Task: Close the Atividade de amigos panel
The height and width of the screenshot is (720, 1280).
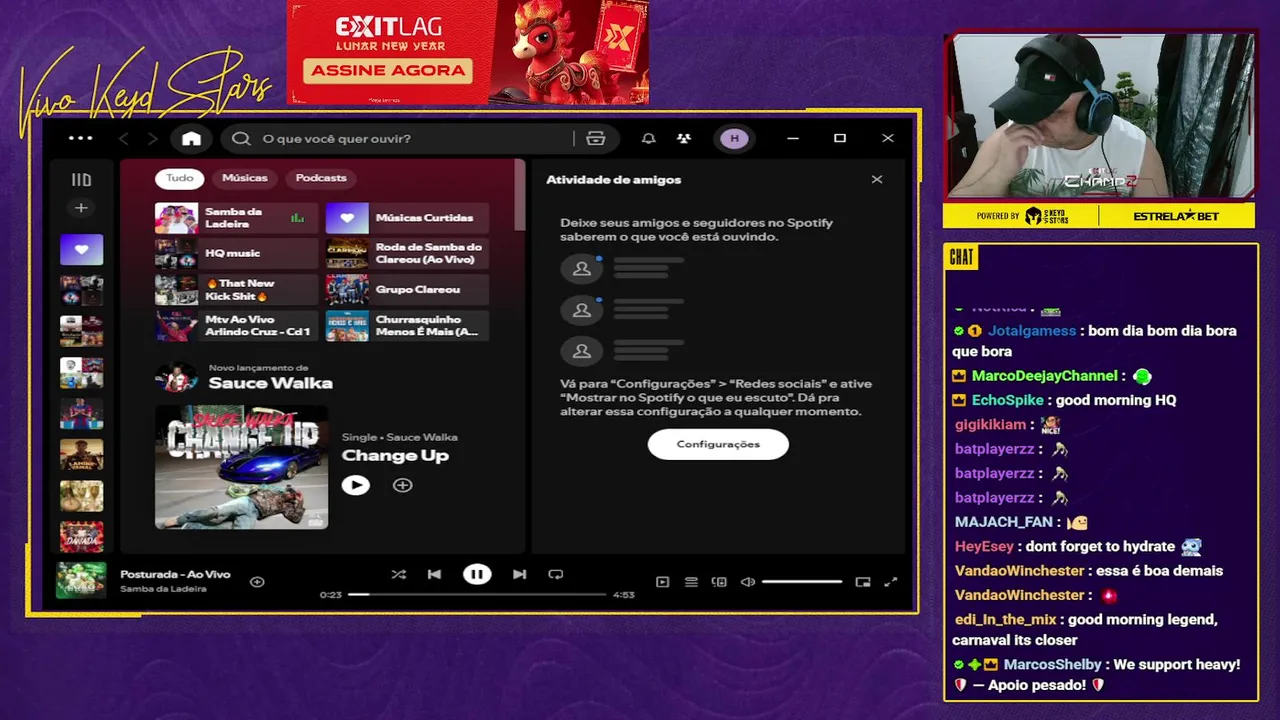Action: coord(877,180)
